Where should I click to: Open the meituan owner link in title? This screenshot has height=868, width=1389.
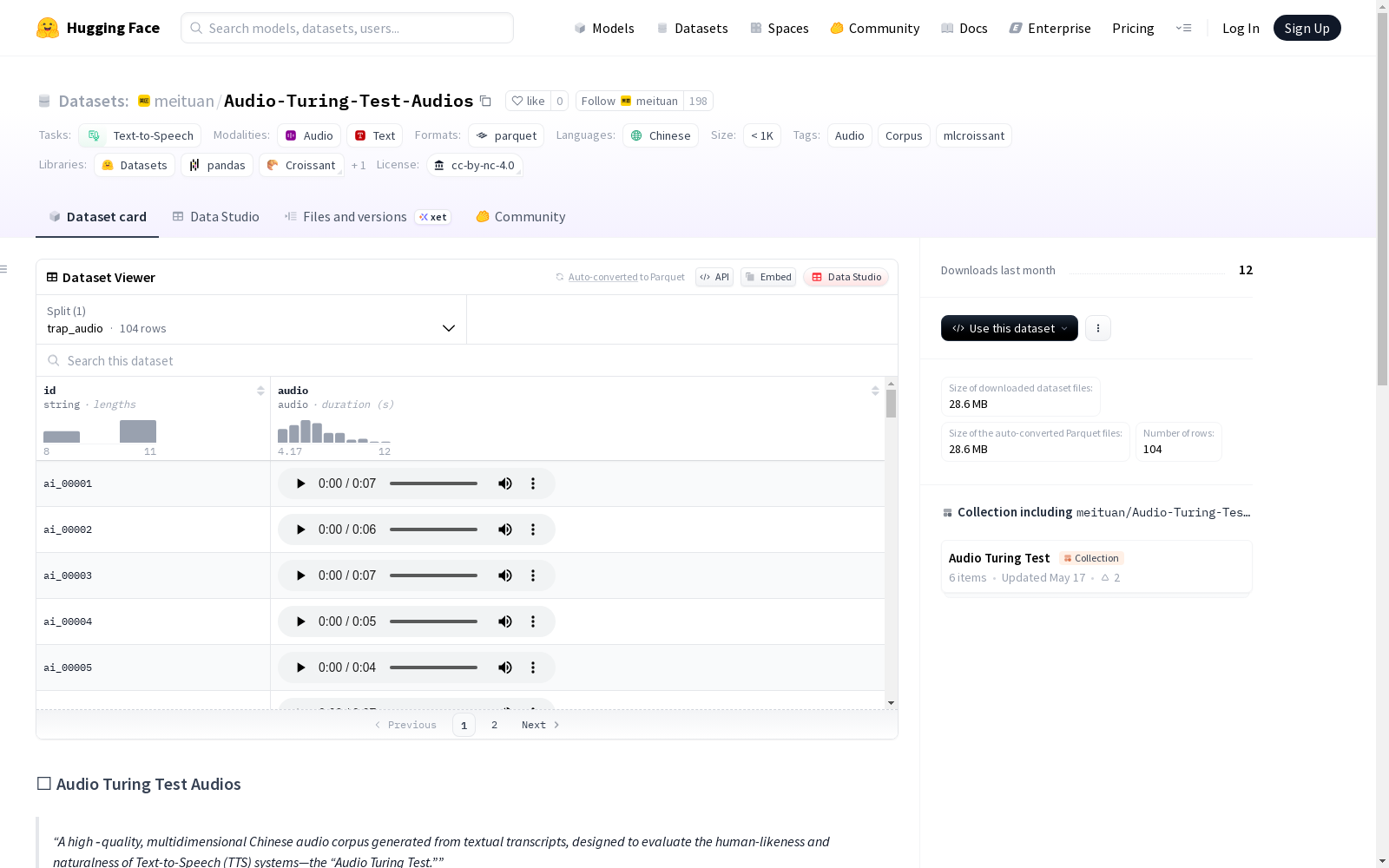[x=184, y=101]
